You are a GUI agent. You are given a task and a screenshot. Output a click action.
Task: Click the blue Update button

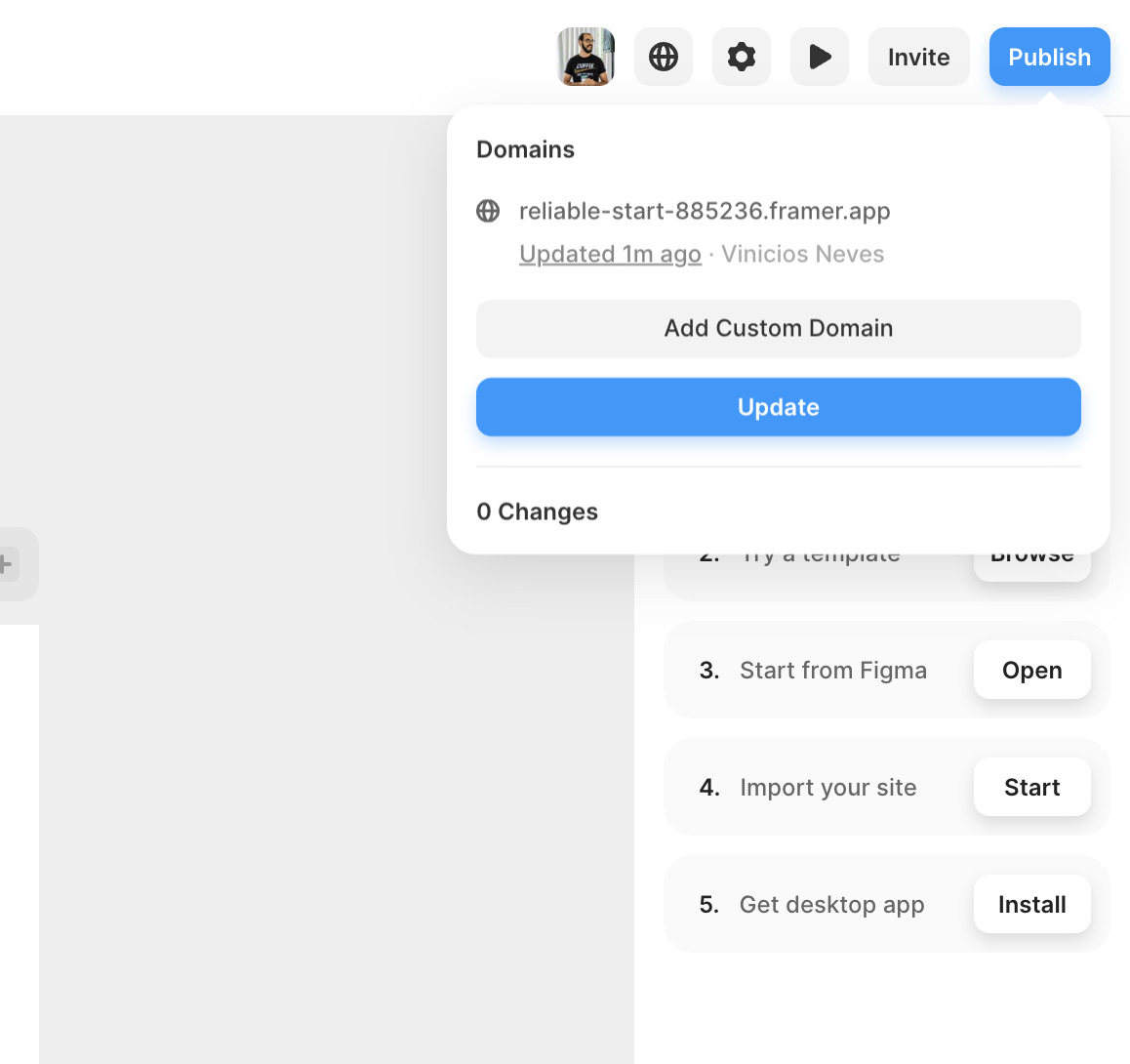click(779, 407)
